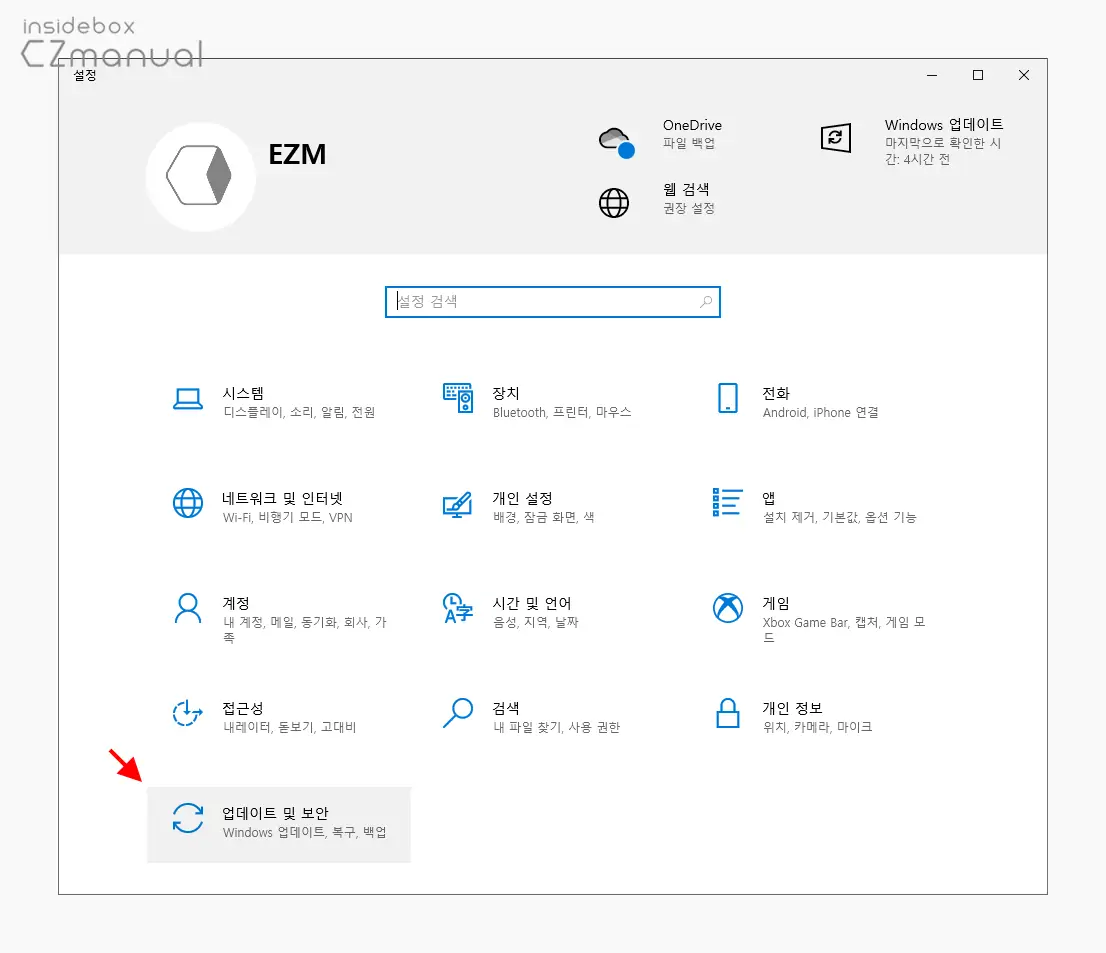
Task: Open the Devices keyboard icon
Action: [457, 398]
